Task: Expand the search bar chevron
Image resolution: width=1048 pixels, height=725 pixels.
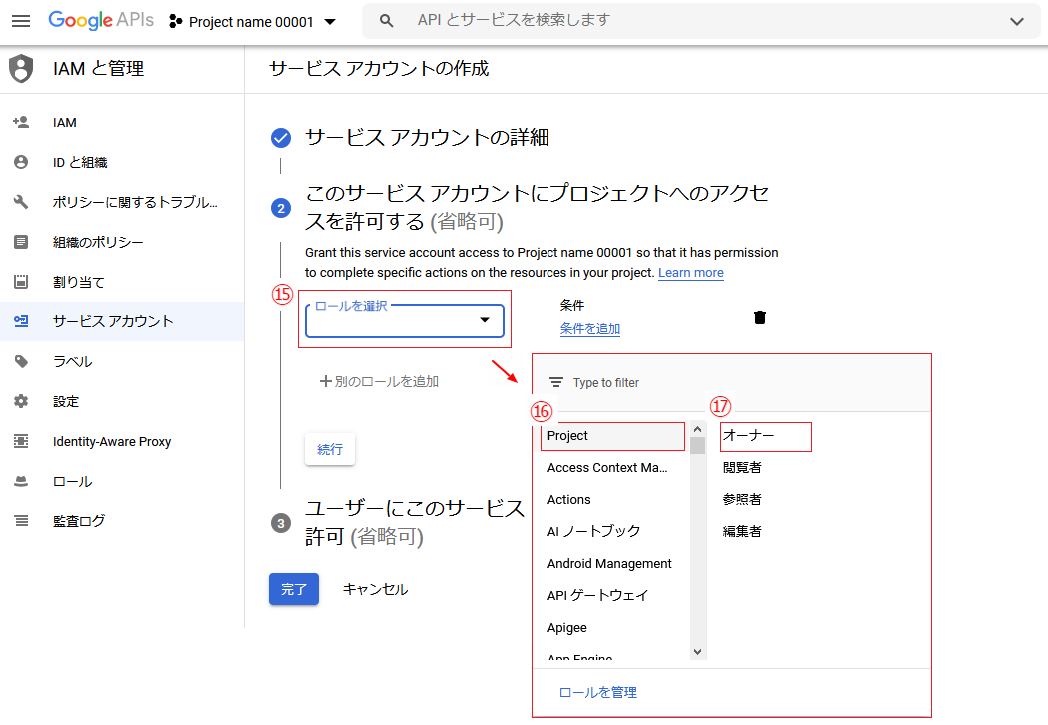Action: [x=1017, y=21]
